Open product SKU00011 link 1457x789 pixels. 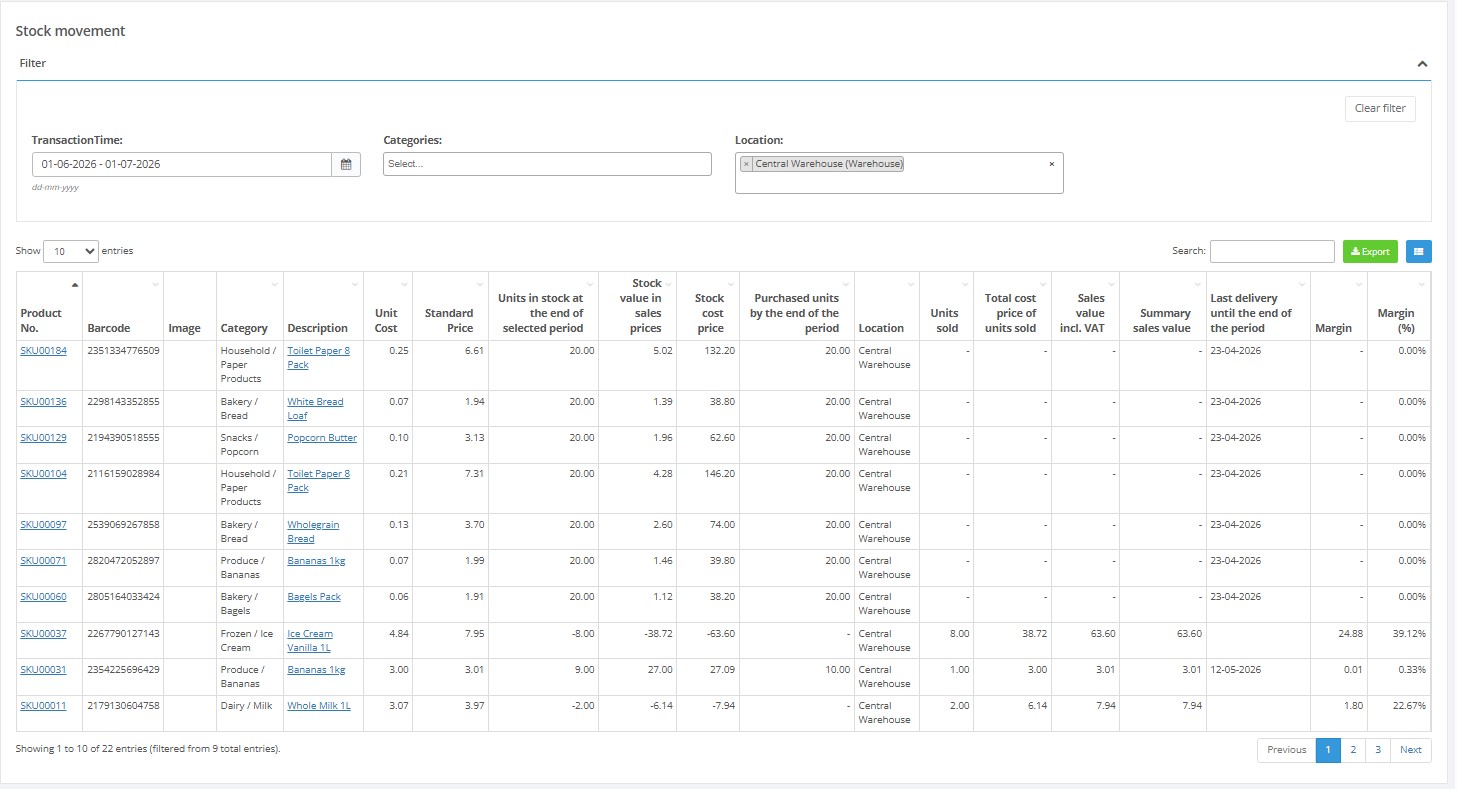[x=43, y=706]
